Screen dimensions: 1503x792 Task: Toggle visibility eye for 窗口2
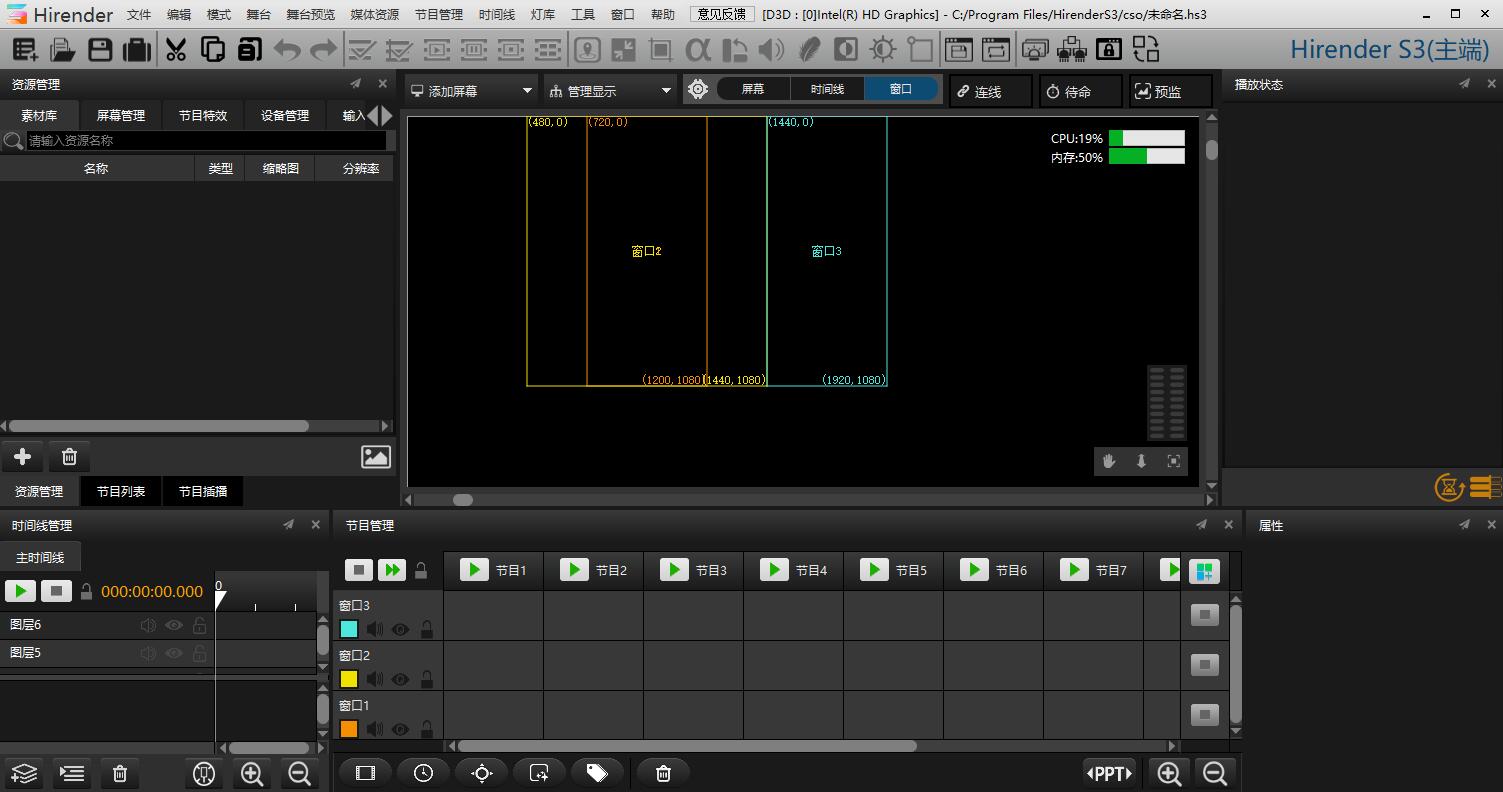[x=400, y=680]
